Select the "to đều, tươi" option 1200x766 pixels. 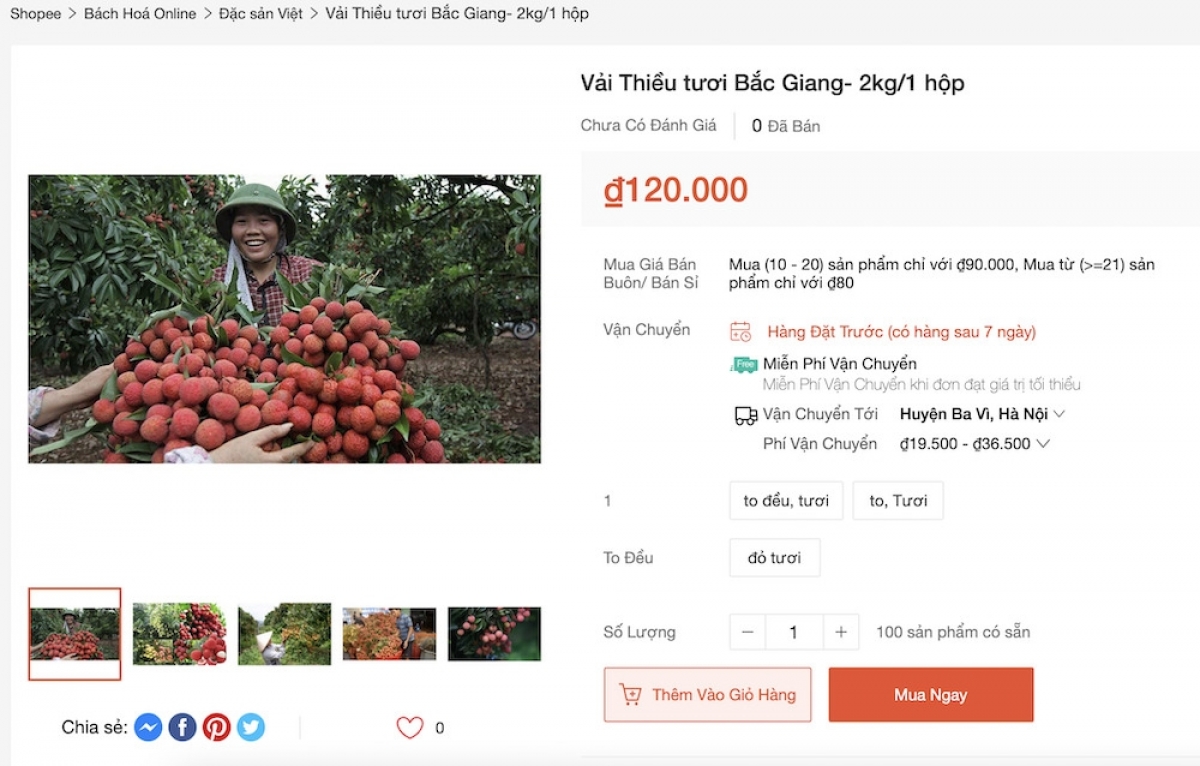coord(786,501)
